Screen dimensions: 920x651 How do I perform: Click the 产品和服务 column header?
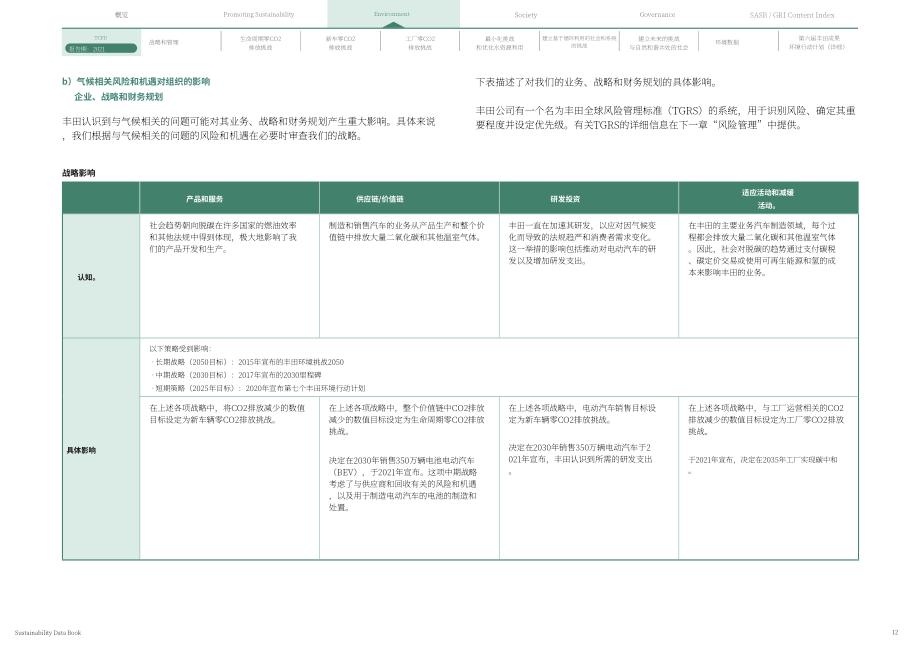pos(205,199)
